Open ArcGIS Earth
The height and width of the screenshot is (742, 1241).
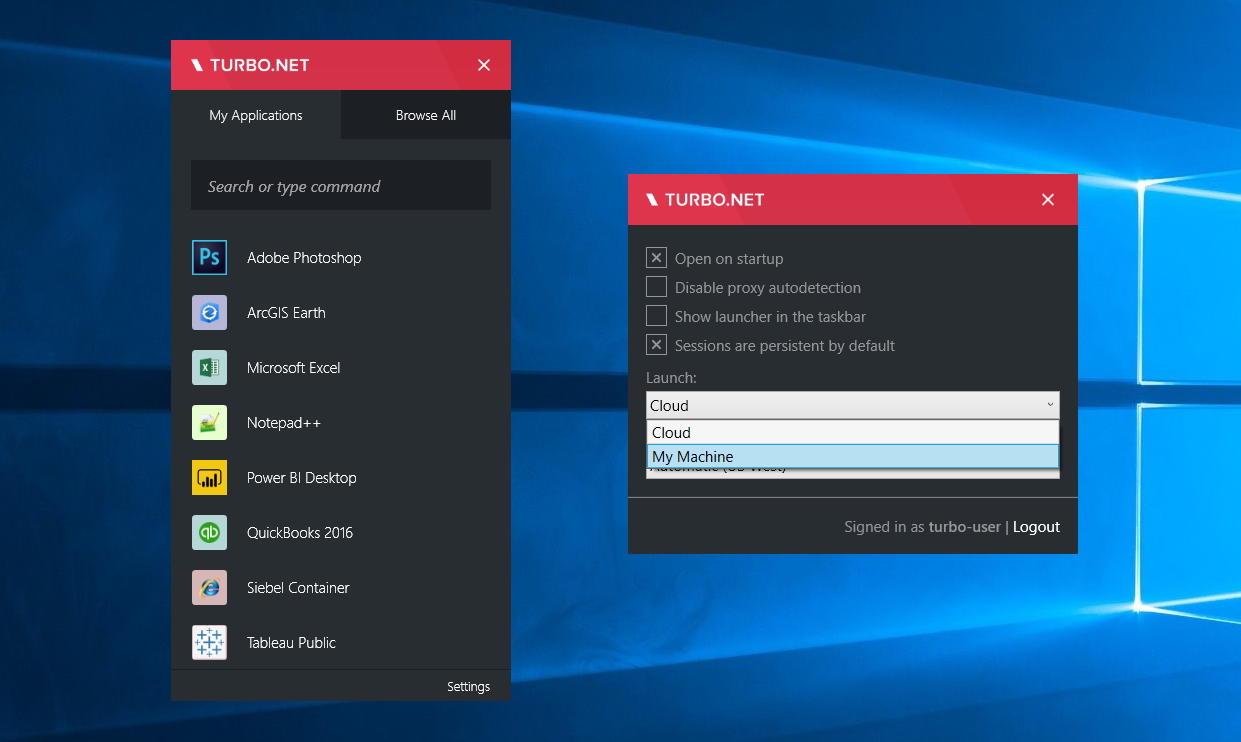tap(286, 312)
